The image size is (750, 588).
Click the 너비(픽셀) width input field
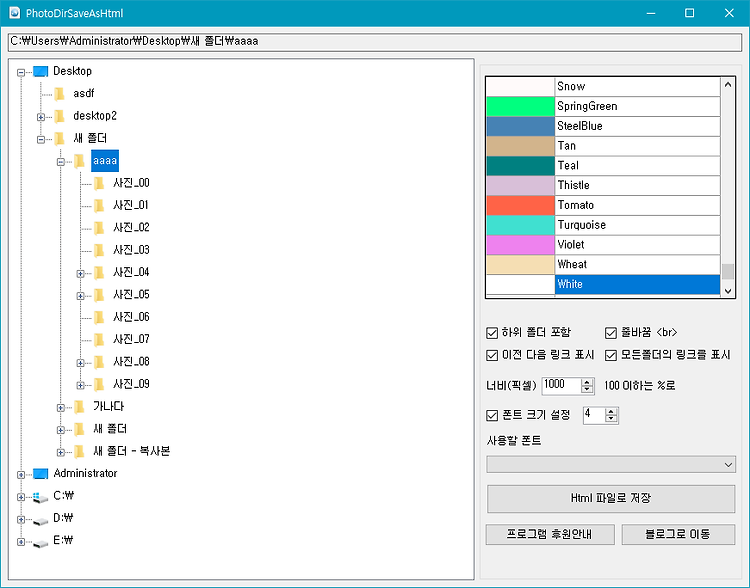click(x=561, y=385)
